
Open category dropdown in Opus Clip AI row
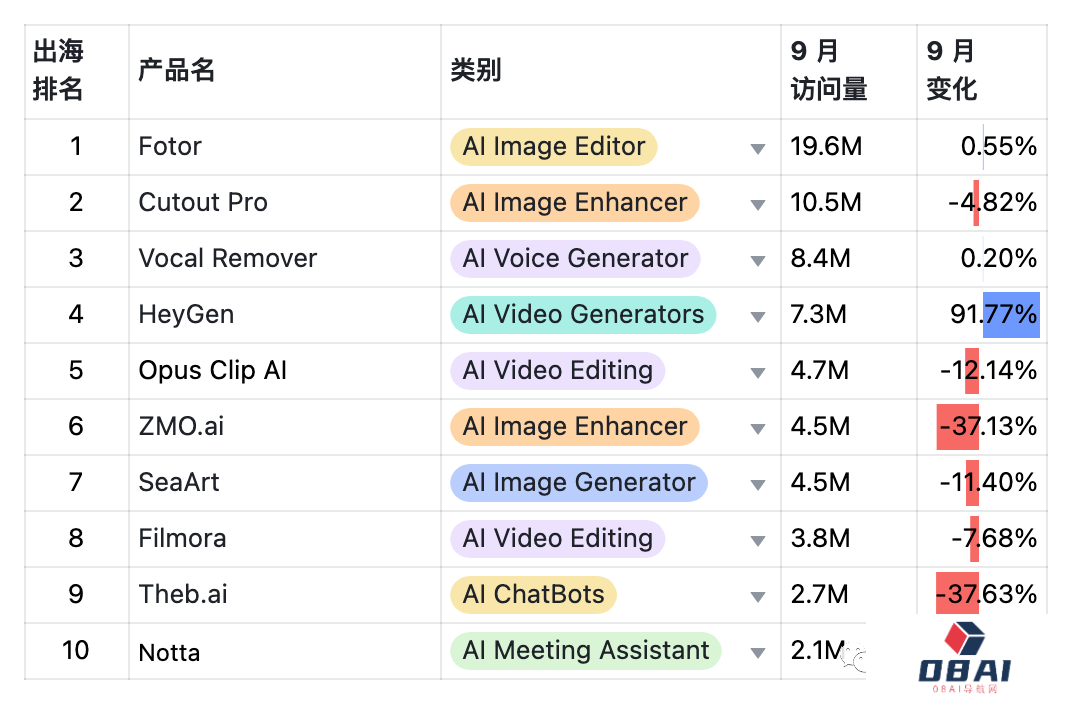[757, 373]
